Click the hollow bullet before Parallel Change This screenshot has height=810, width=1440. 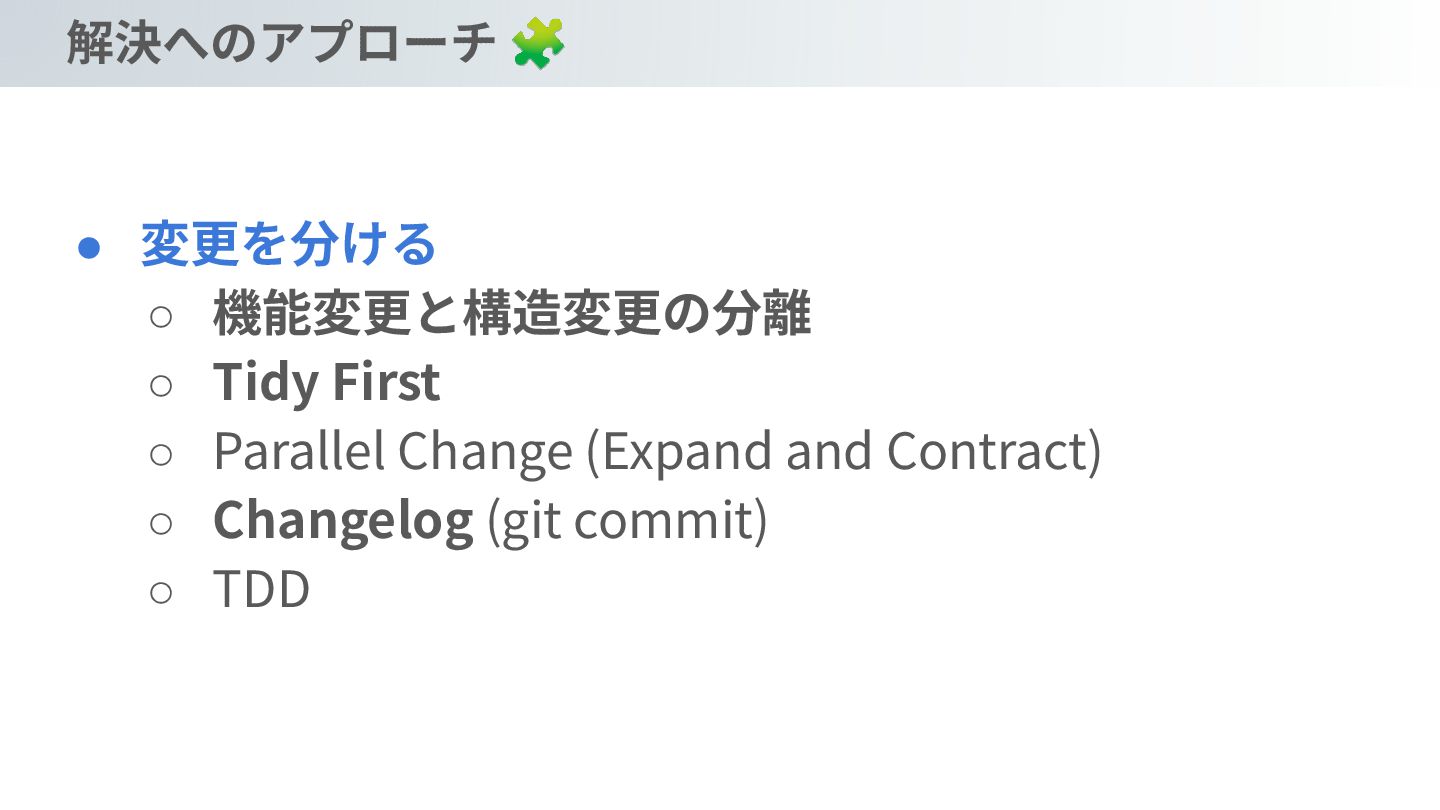[x=161, y=454]
